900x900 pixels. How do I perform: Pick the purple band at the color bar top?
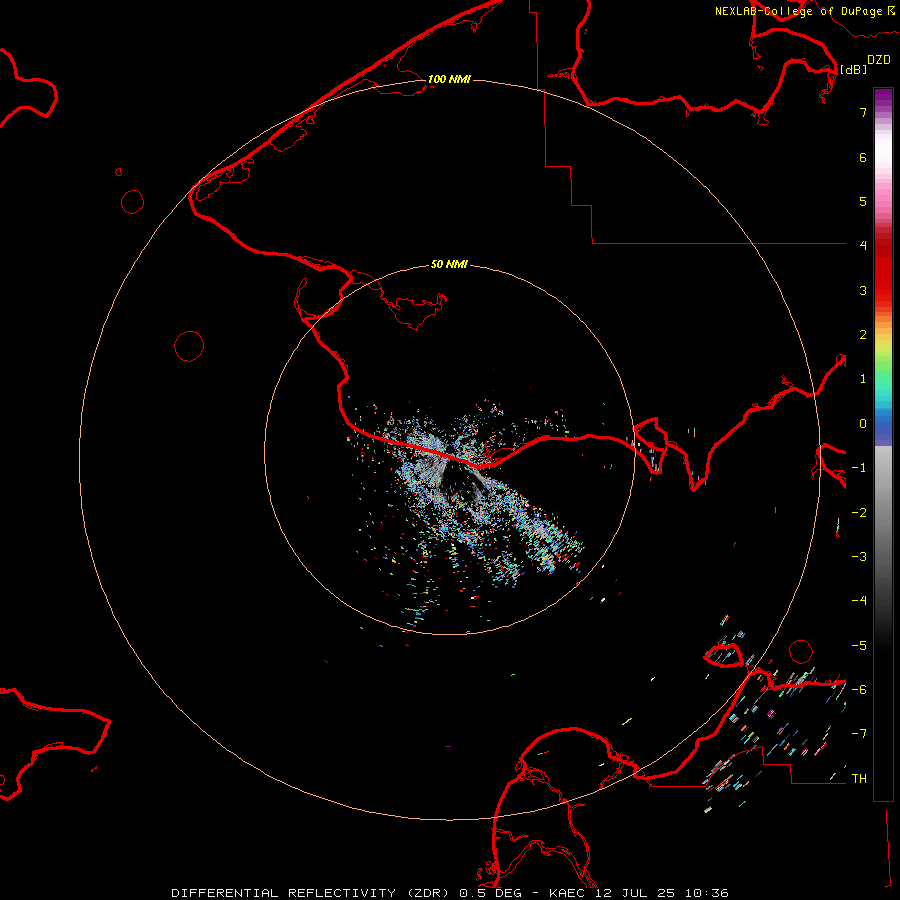(x=883, y=98)
